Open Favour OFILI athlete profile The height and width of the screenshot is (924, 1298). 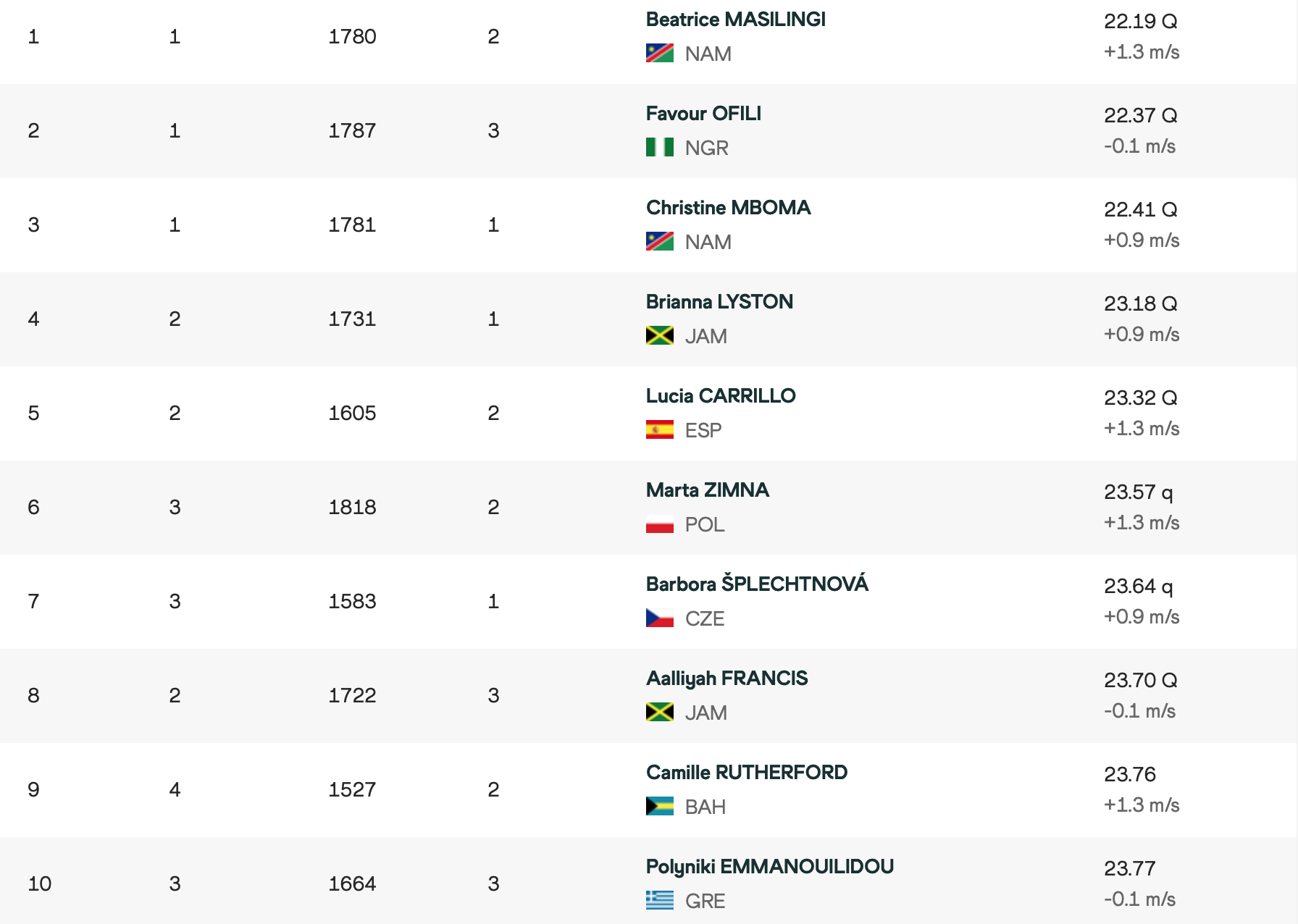[x=703, y=114]
